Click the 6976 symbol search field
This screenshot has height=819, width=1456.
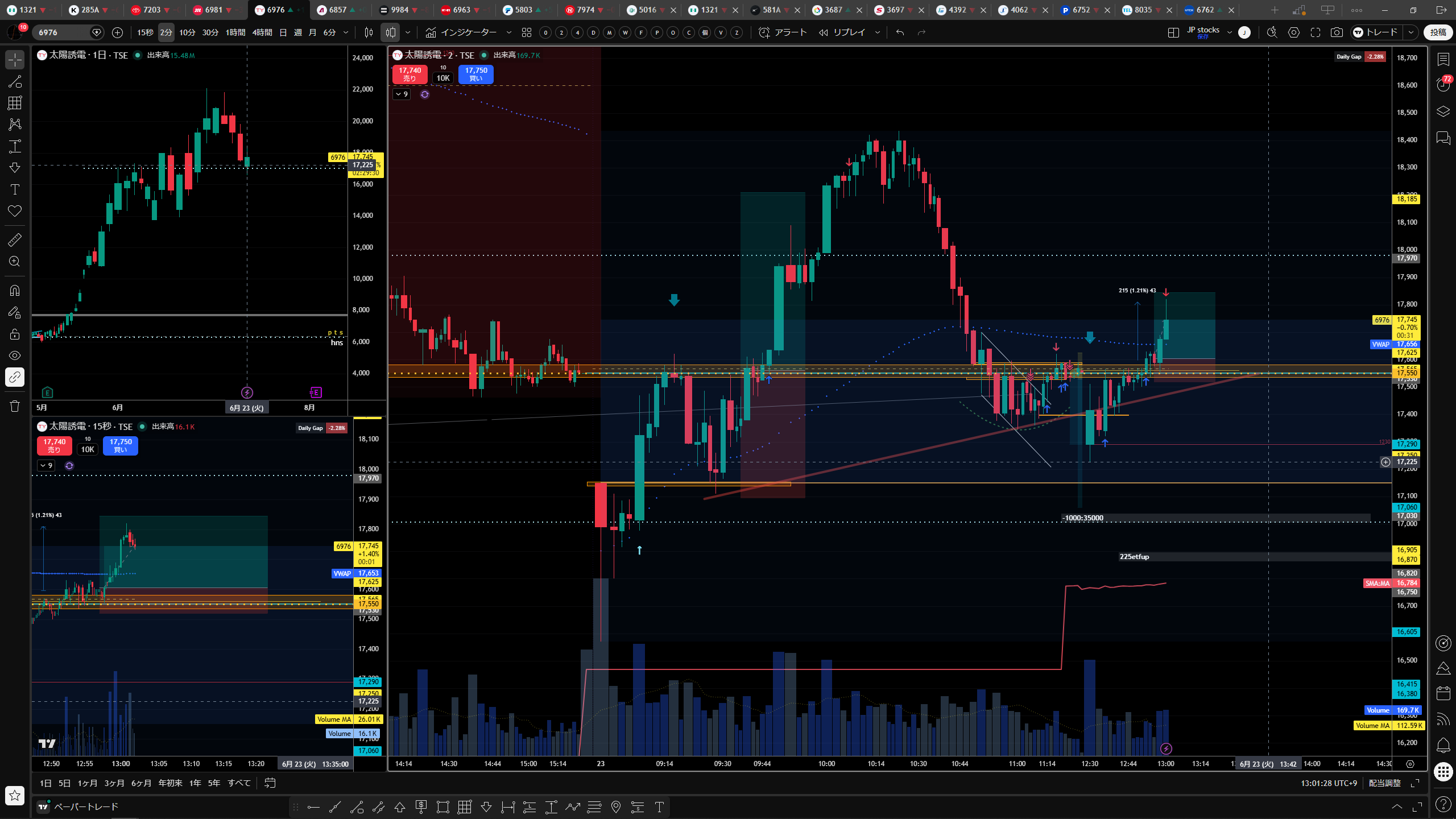[63, 32]
